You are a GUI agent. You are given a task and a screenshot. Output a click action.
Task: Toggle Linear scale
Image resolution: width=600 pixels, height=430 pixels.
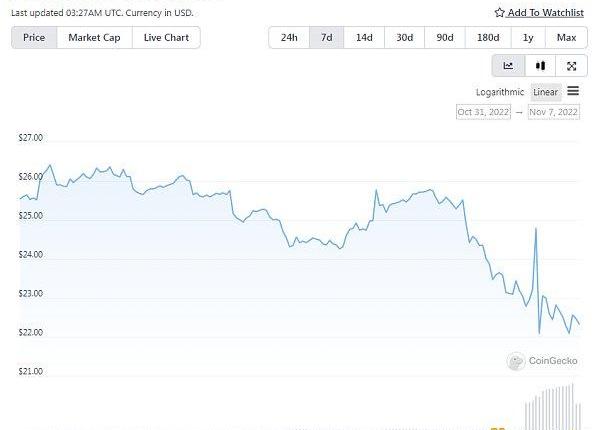click(546, 92)
